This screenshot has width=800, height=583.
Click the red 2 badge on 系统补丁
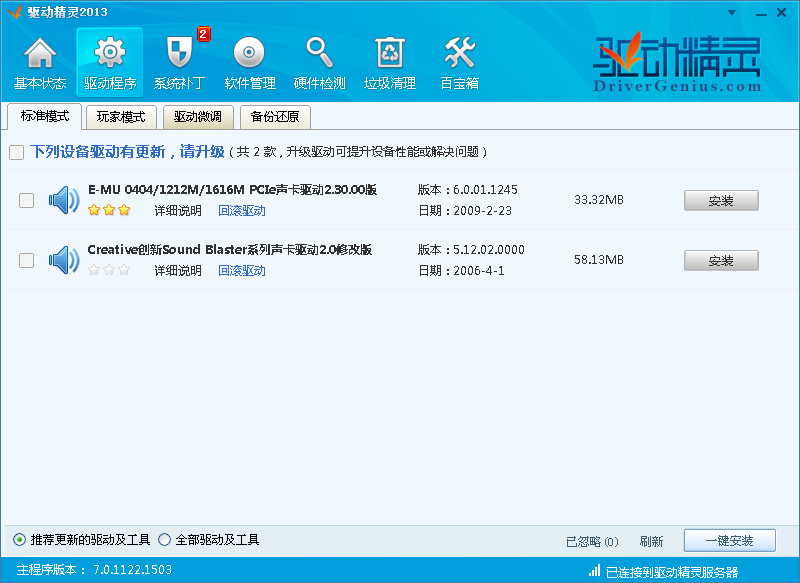coord(204,34)
